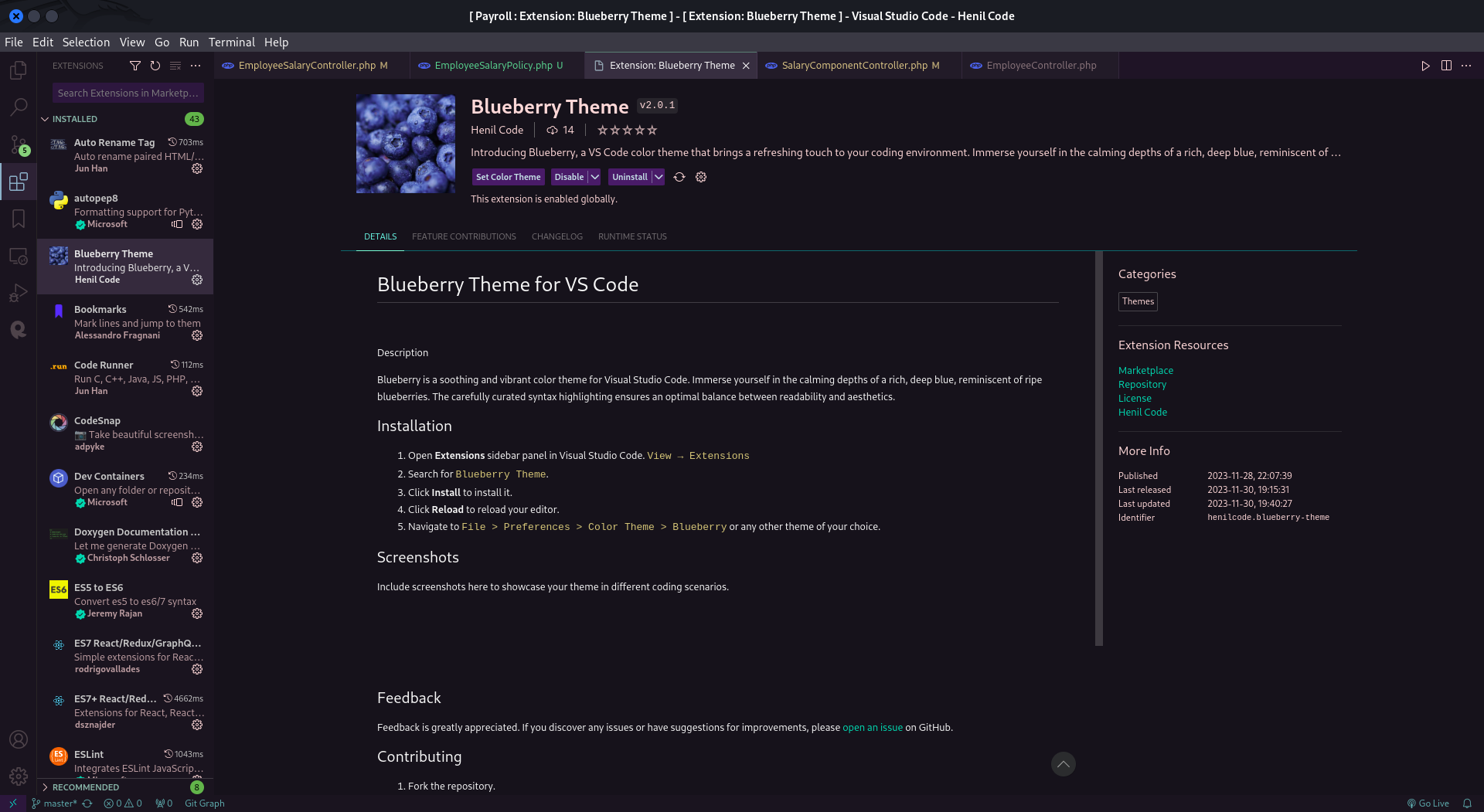The height and width of the screenshot is (812, 1484).
Task: Toggle auto update sync icon for Blueberry Theme
Action: [679, 177]
